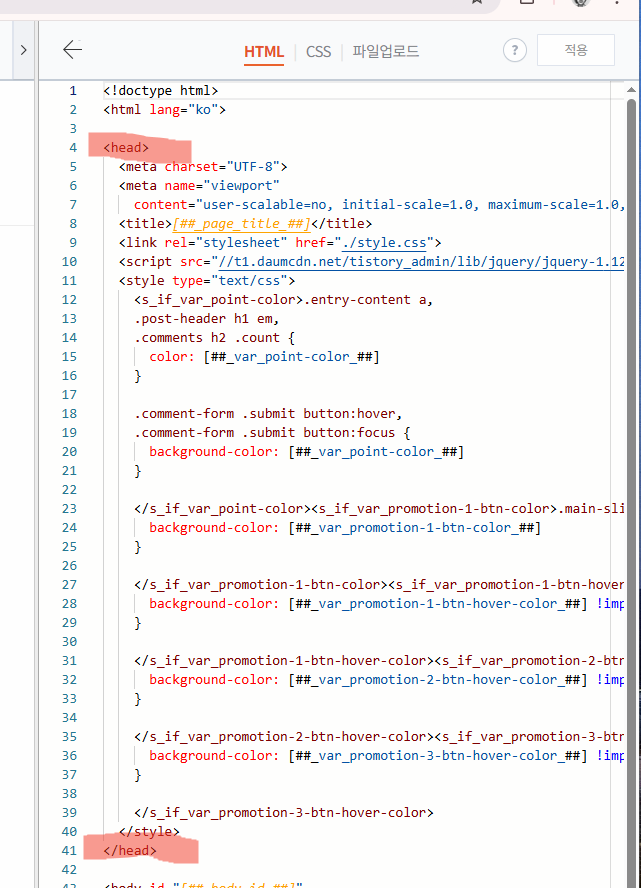The width and height of the screenshot is (641, 888).
Task: Click the closing </head> tag
Action: [x=130, y=850]
